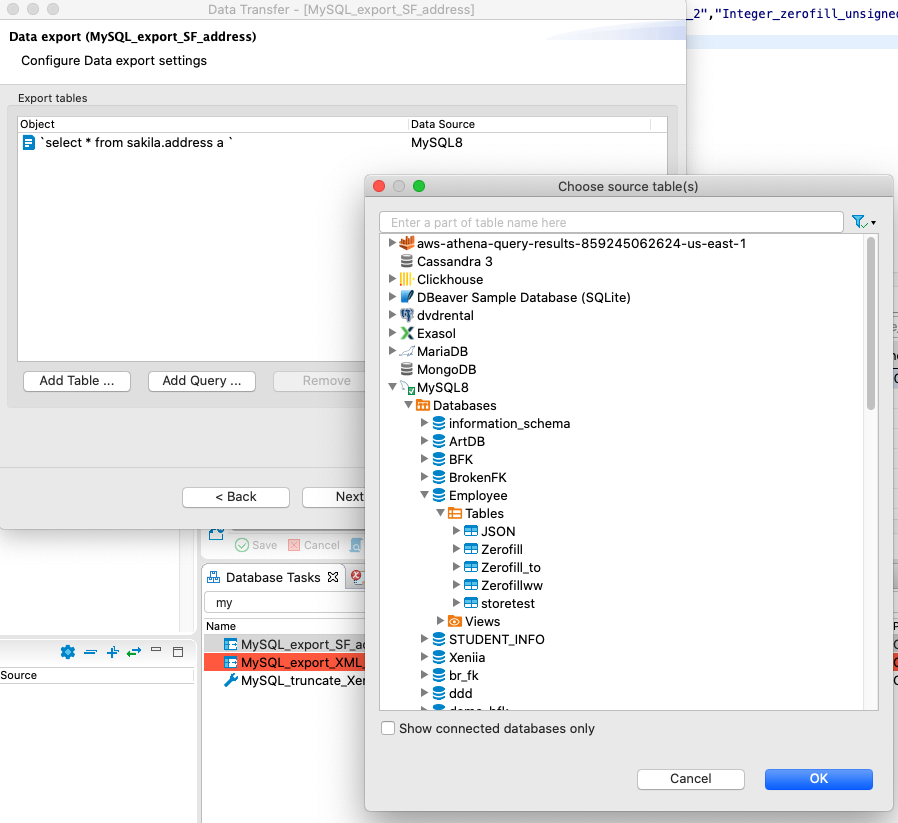Collapse the MySQL8 tree node

point(393,387)
